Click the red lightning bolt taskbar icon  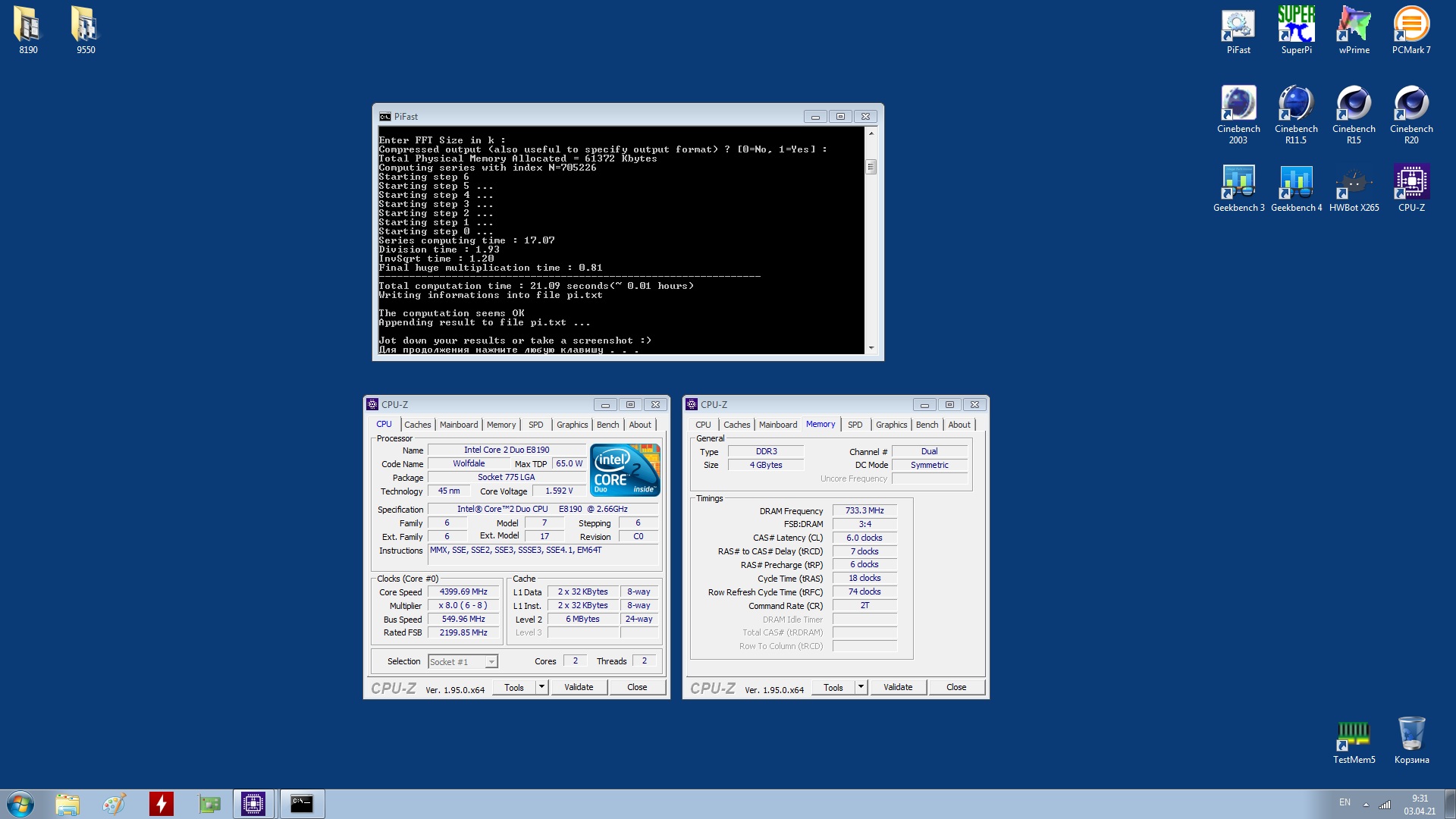161,804
